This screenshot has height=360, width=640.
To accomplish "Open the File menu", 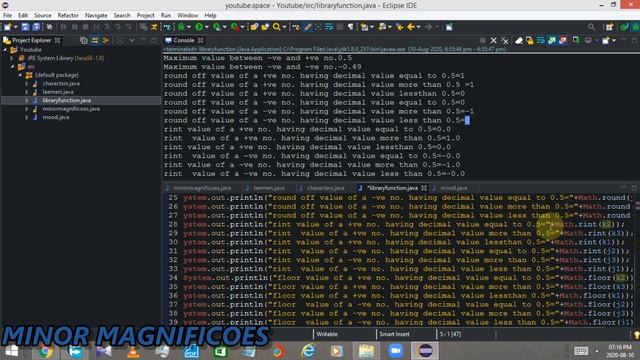I will coord(7,16).
